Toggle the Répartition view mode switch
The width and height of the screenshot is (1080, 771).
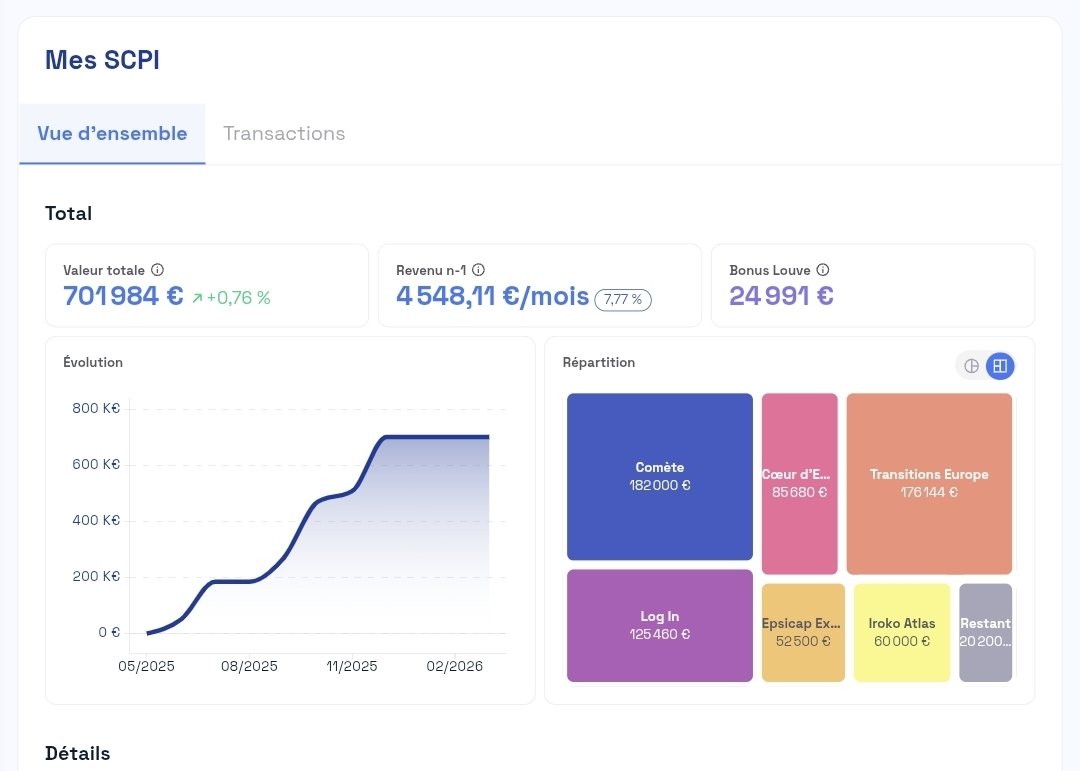[984, 366]
